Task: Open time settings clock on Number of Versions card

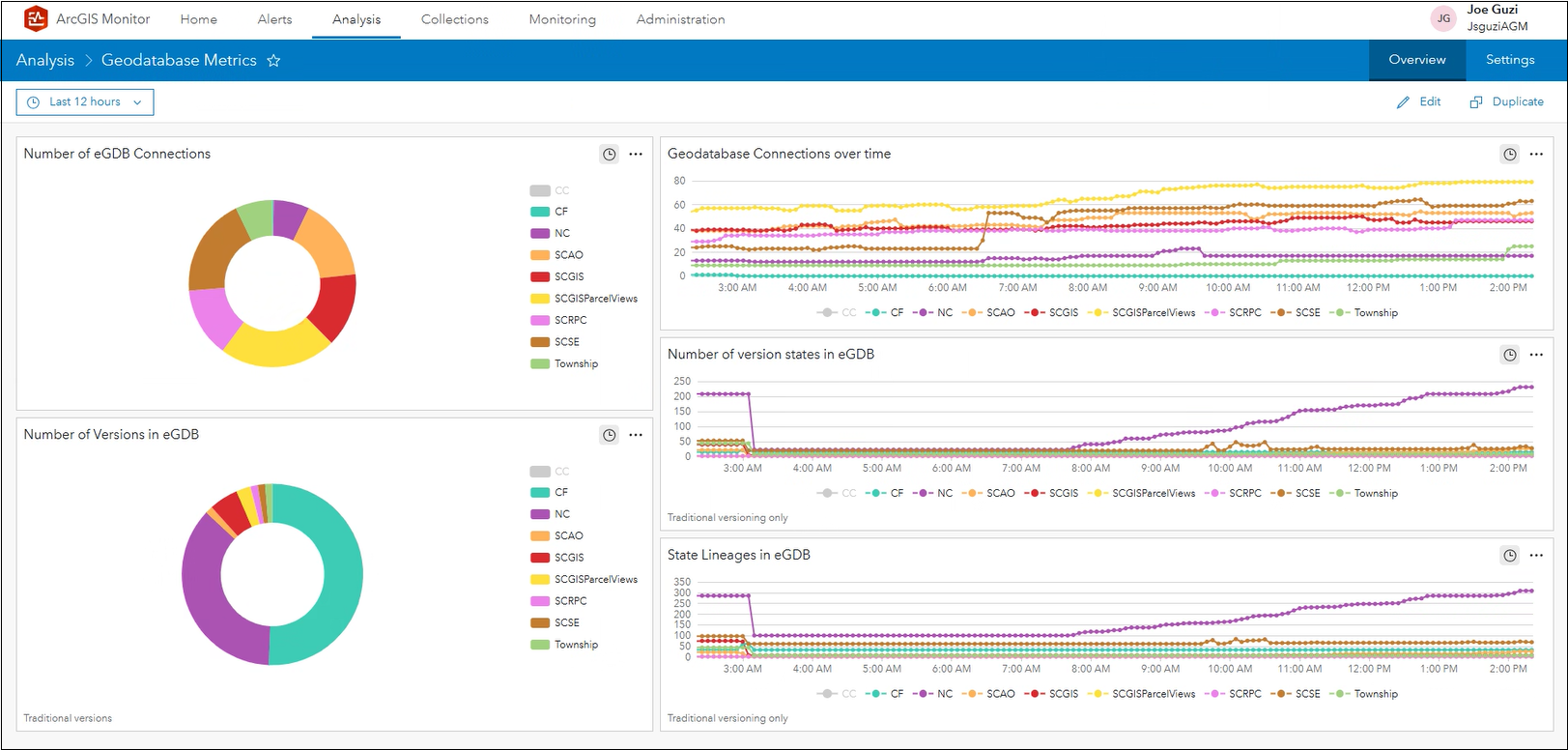Action: pyautogui.click(x=609, y=435)
